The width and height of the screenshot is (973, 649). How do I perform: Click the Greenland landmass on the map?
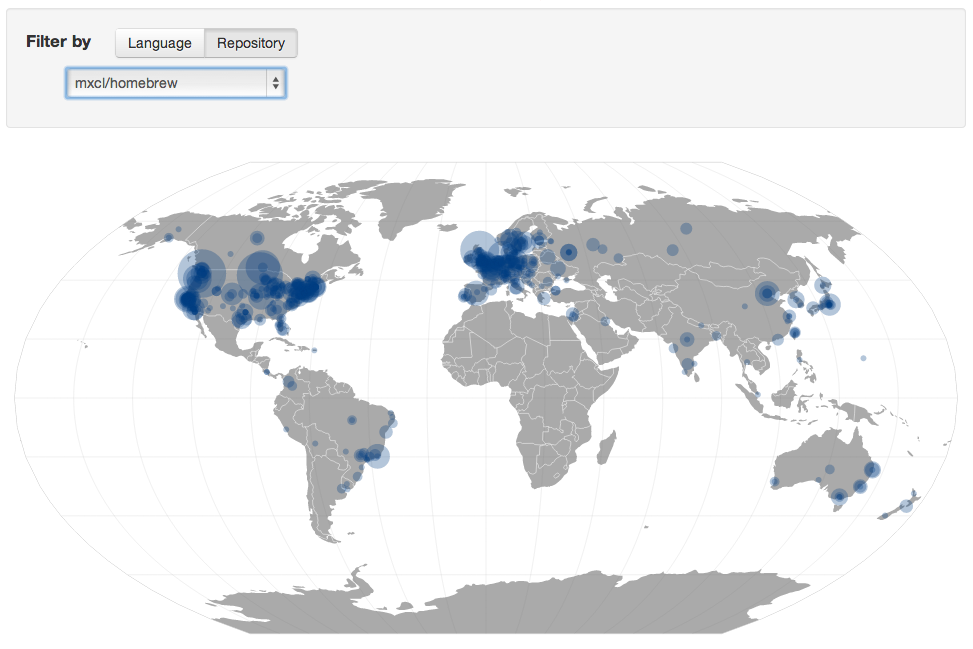pyautogui.click(x=412, y=203)
